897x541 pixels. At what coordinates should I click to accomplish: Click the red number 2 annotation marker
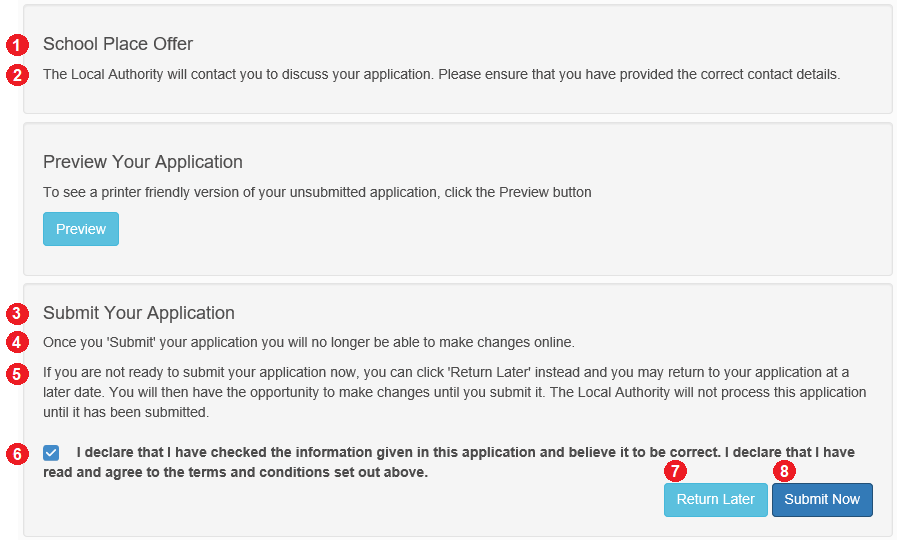[17, 75]
